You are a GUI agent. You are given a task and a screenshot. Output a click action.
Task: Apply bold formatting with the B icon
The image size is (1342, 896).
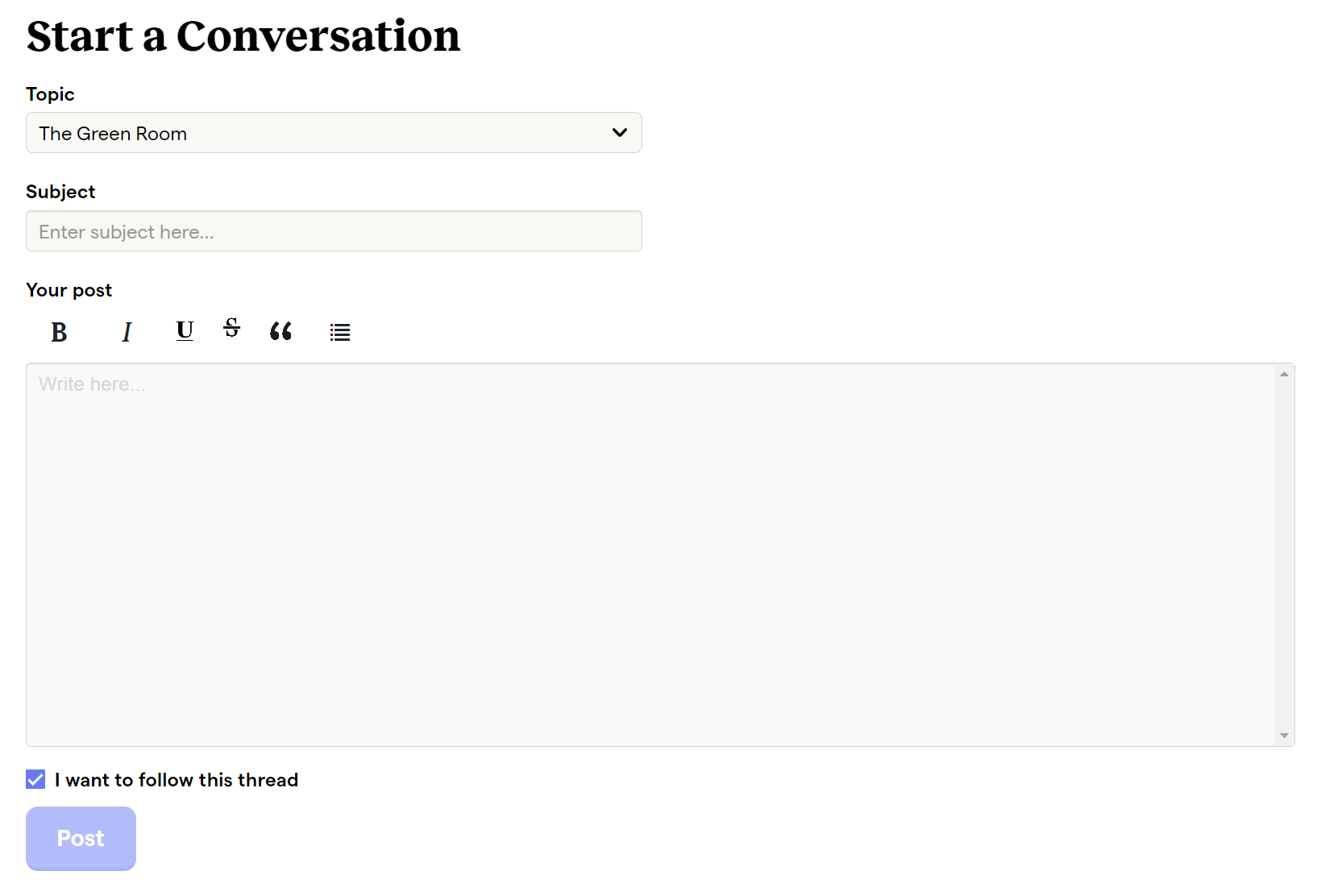tap(59, 332)
